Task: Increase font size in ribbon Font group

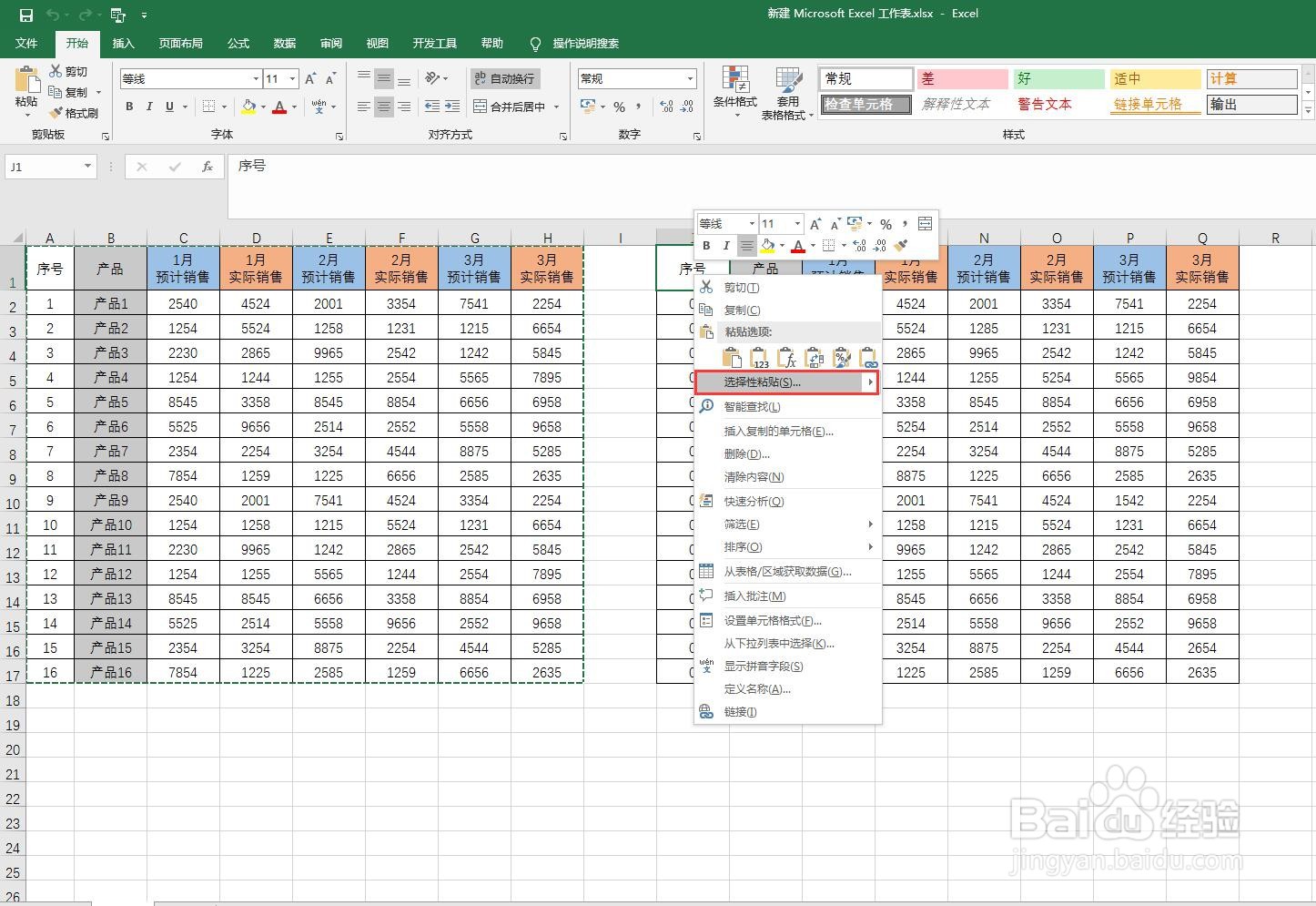Action: click(x=311, y=79)
